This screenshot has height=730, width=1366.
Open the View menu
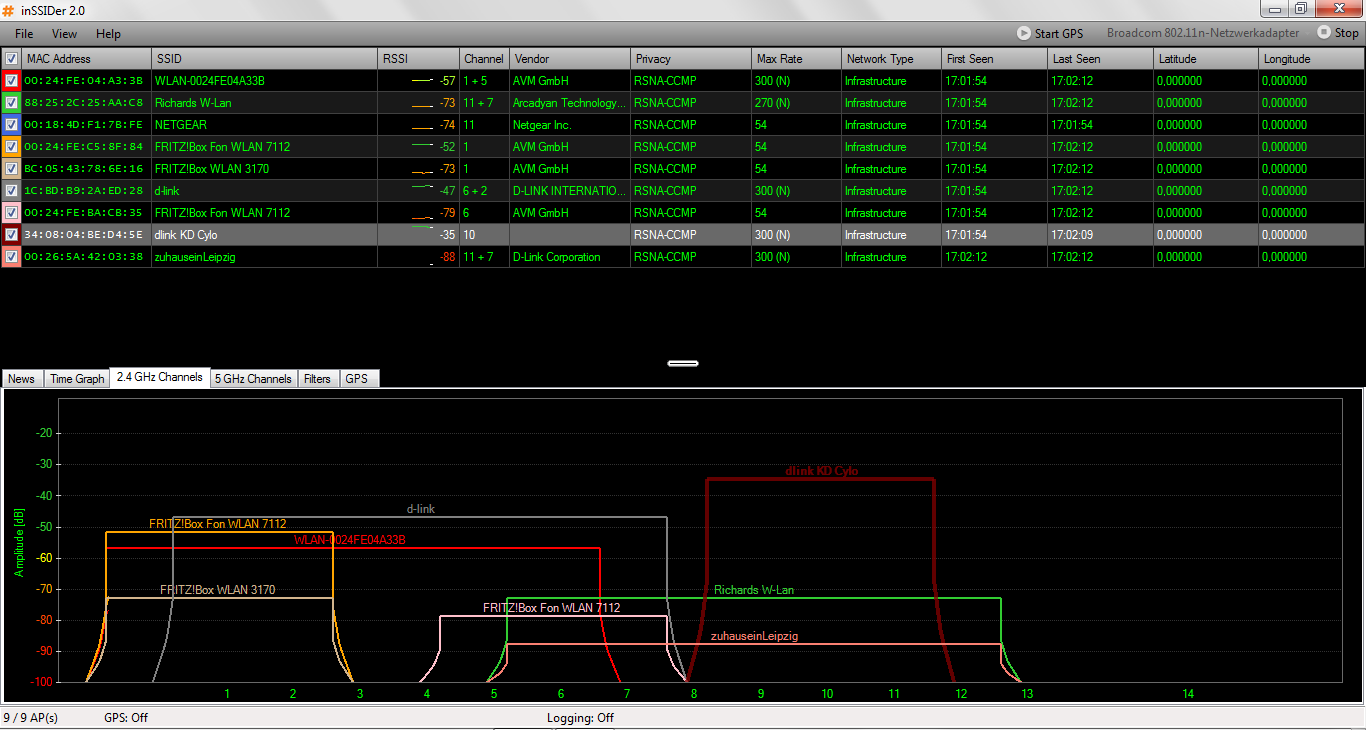tap(64, 34)
